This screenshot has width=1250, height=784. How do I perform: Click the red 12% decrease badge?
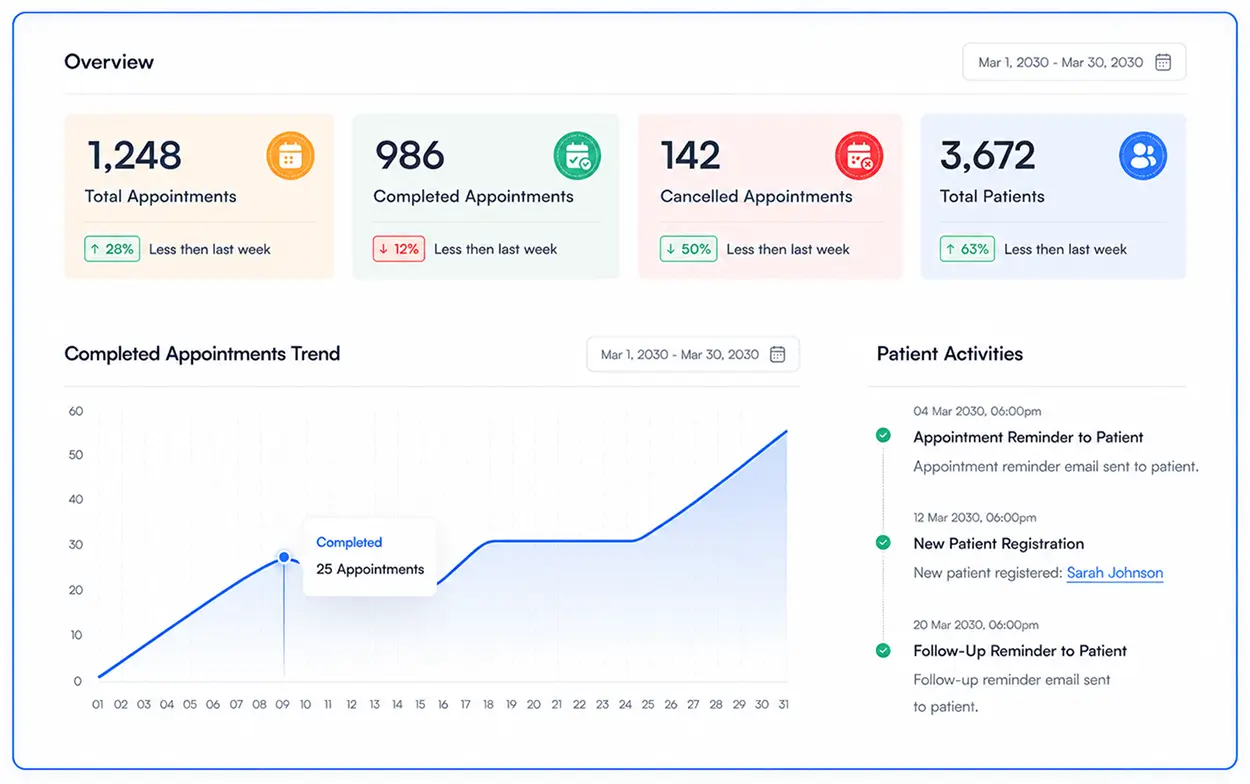click(x=399, y=249)
